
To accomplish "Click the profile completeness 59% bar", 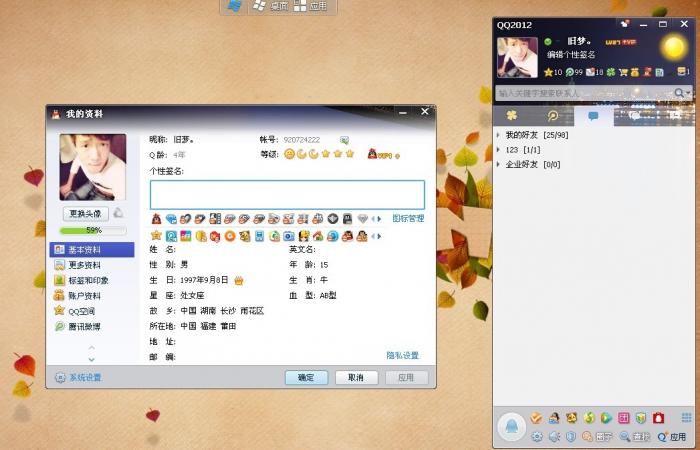I will (93, 230).
